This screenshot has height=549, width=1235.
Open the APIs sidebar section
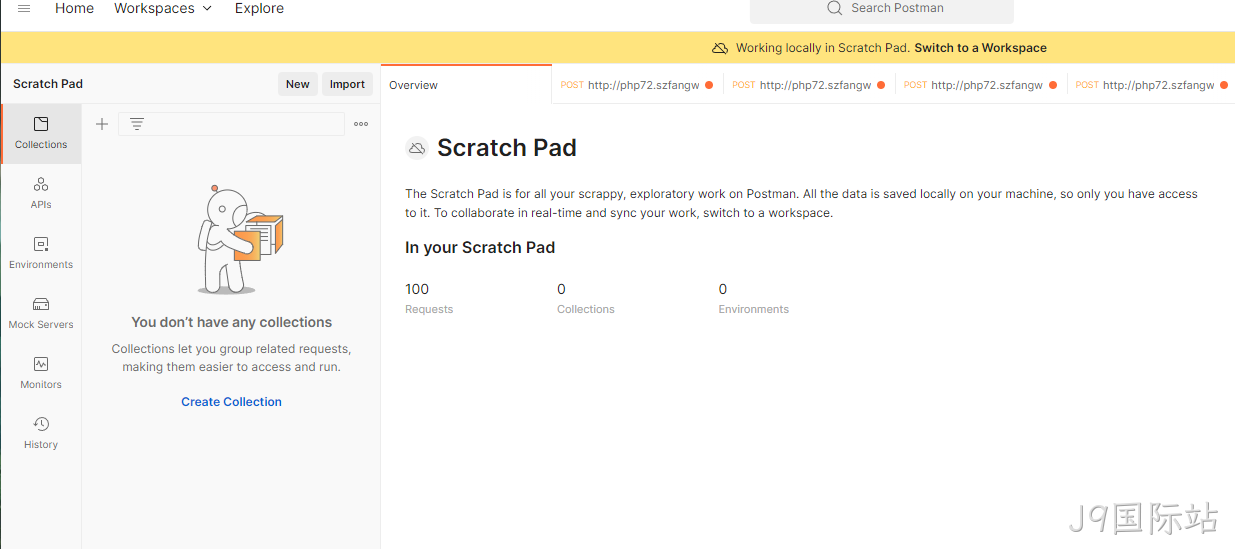[x=41, y=193]
